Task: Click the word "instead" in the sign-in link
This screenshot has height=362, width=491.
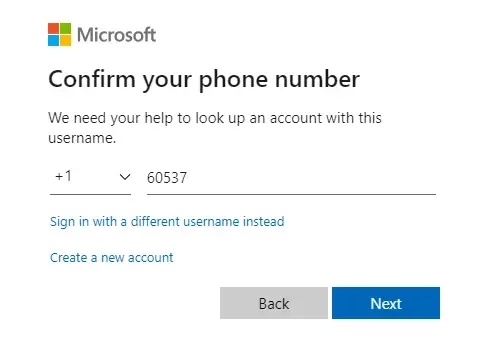Action: tap(263, 221)
